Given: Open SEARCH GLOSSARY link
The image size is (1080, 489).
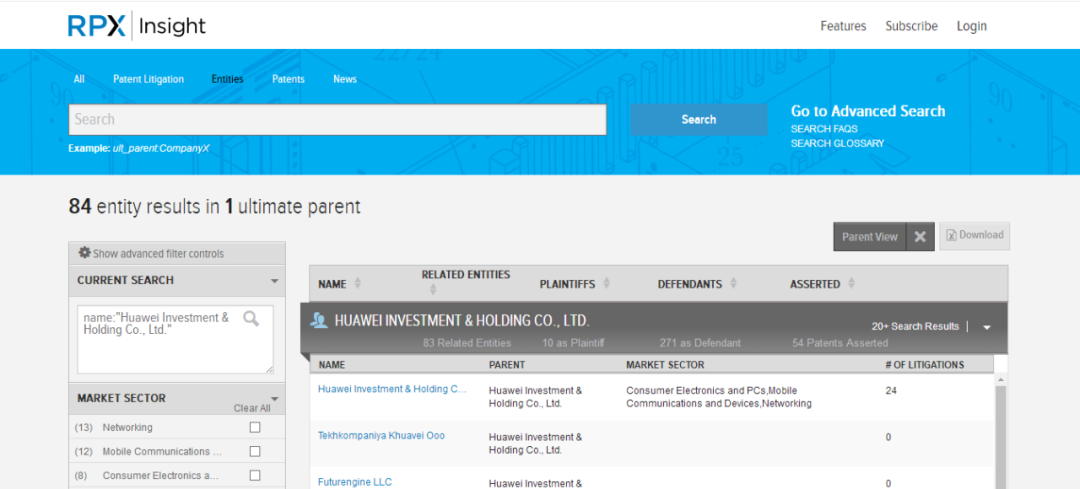Looking at the screenshot, I should (x=838, y=143).
